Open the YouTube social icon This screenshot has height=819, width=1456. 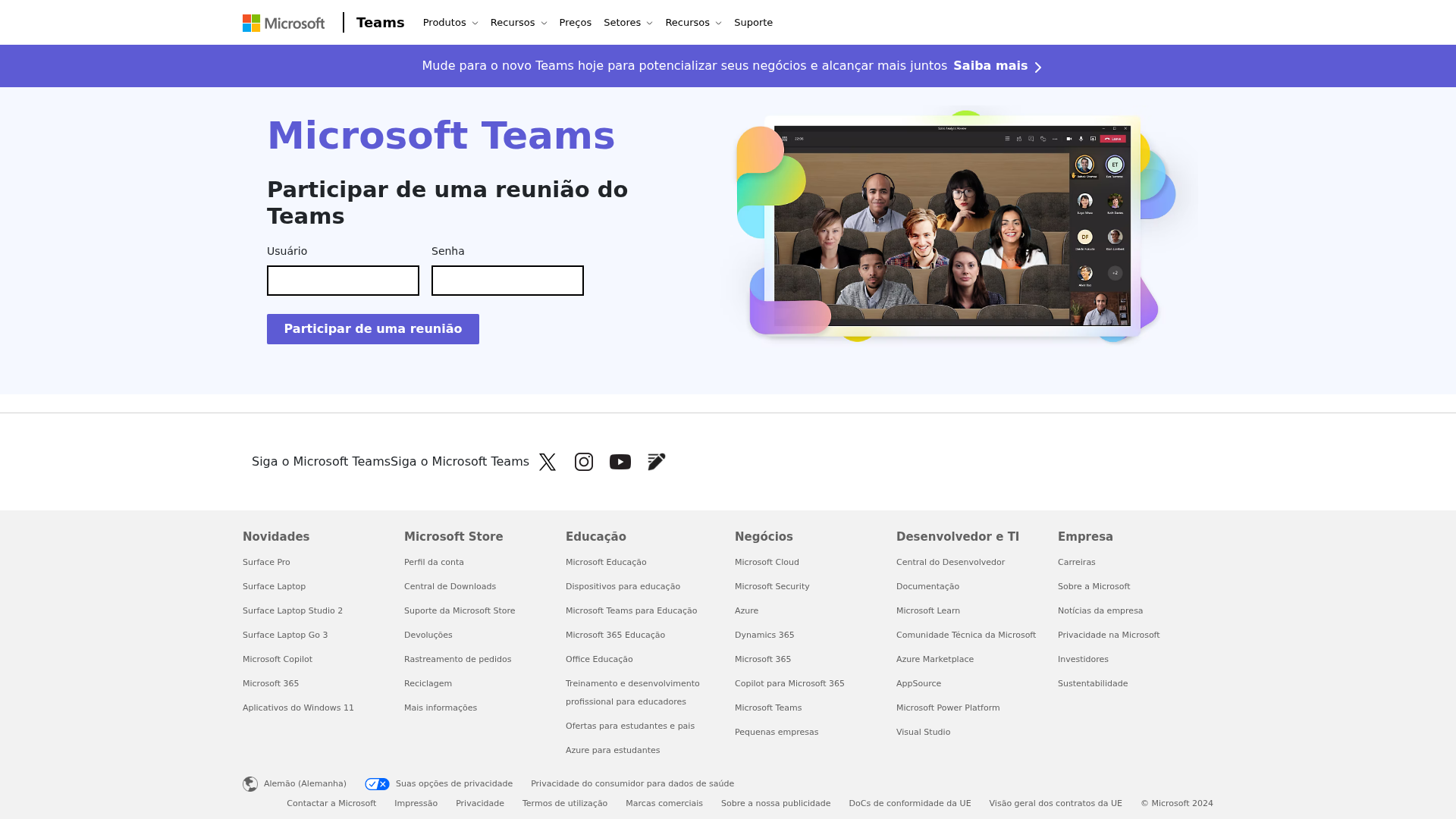620,462
